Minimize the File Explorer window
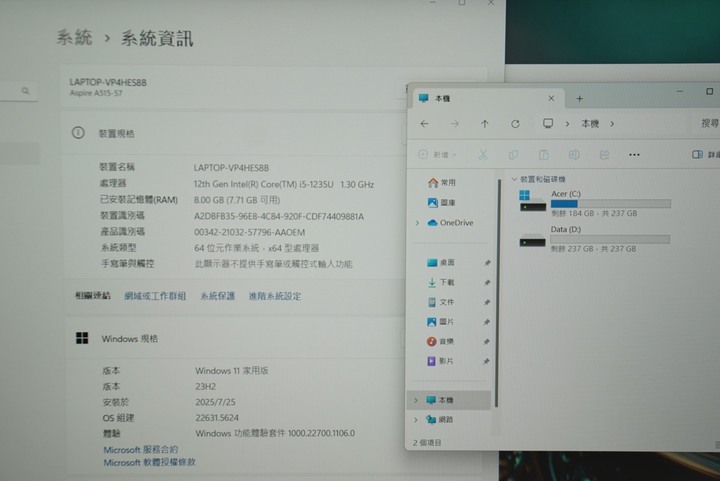This screenshot has height=481, width=720. coord(680,92)
